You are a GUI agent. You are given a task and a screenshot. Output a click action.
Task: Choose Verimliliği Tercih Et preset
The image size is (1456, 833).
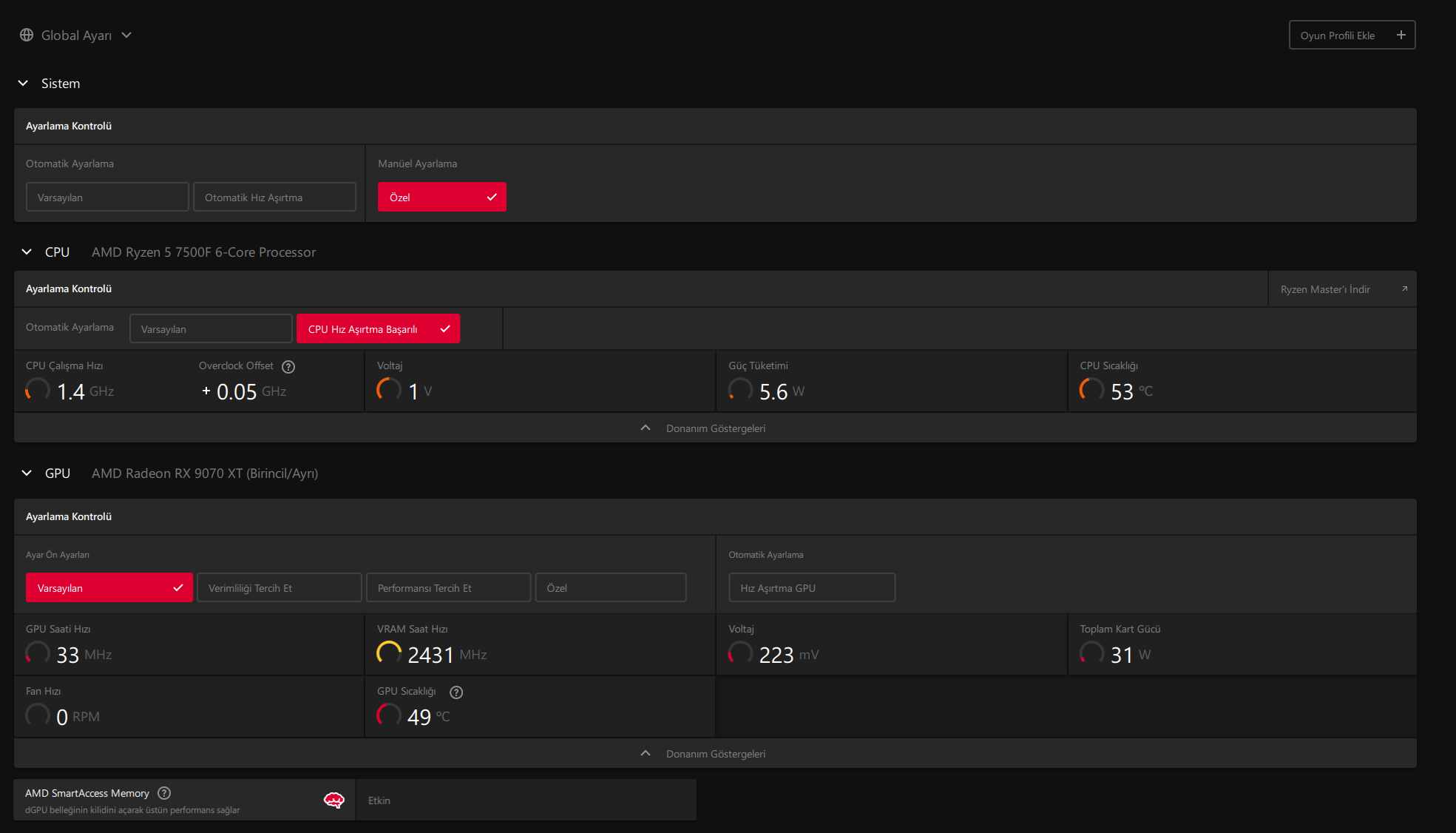[279, 587]
